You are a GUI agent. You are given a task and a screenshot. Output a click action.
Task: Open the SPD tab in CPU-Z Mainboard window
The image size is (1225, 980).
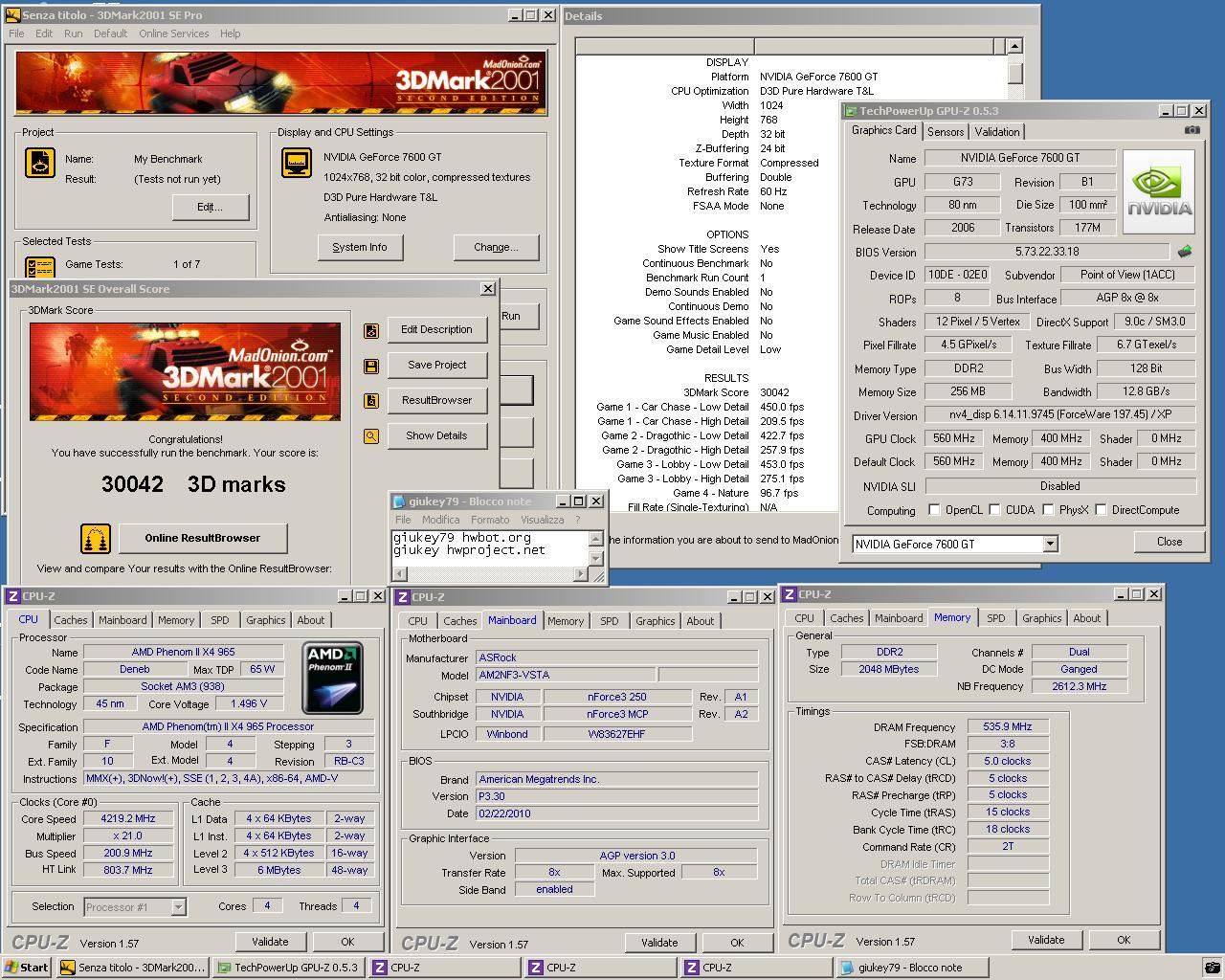point(610,621)
